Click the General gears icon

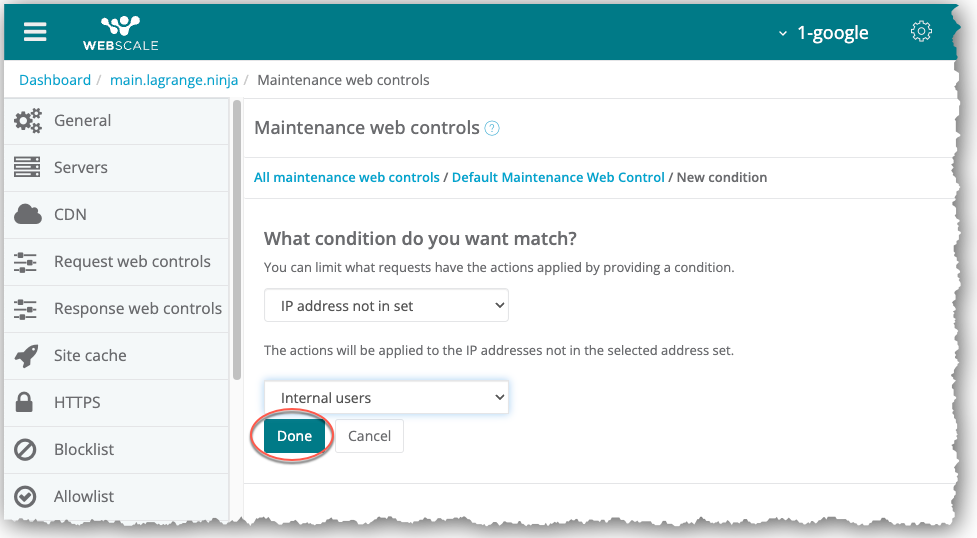27,121
